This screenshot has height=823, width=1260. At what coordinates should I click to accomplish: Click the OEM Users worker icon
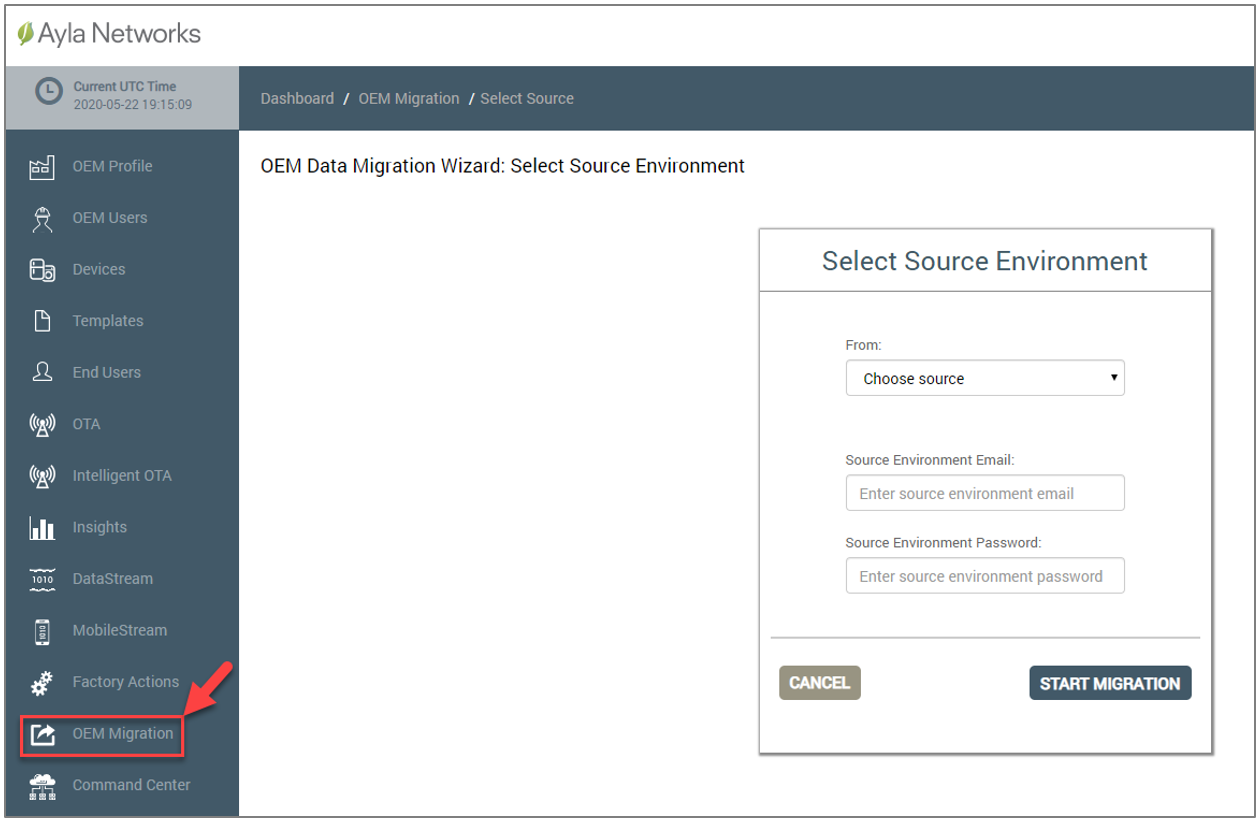tap(42, 218)
